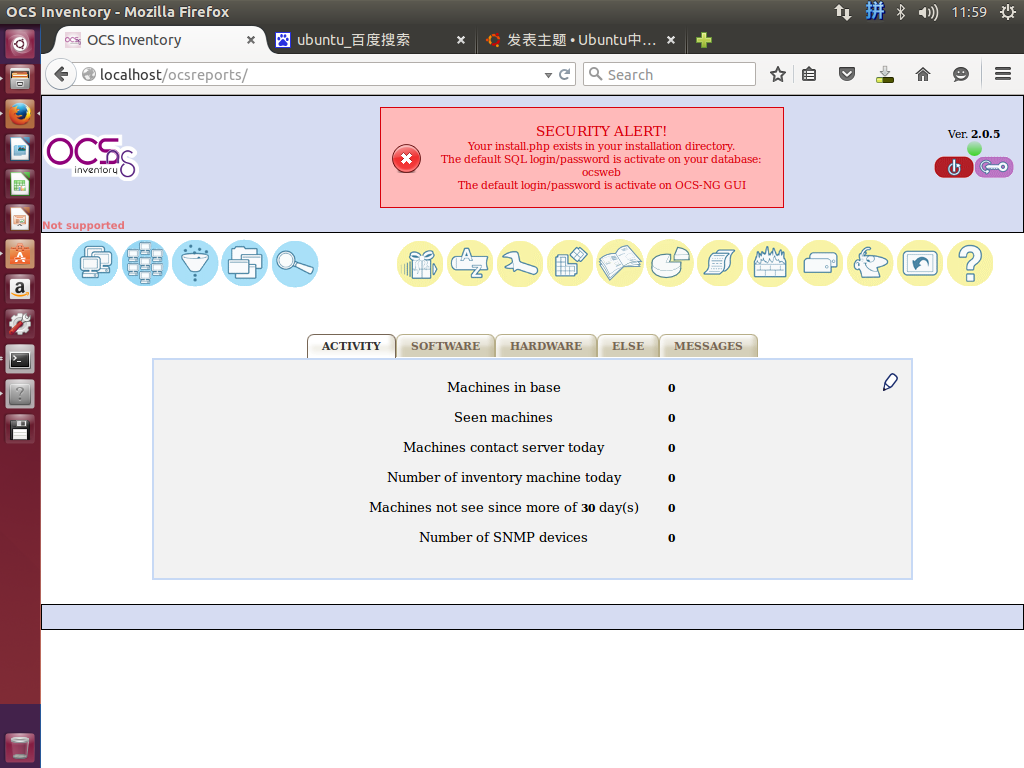Click the 'Not supported' text
Image resolution: width=1024 pixels, height=768 pixels.
84,225
